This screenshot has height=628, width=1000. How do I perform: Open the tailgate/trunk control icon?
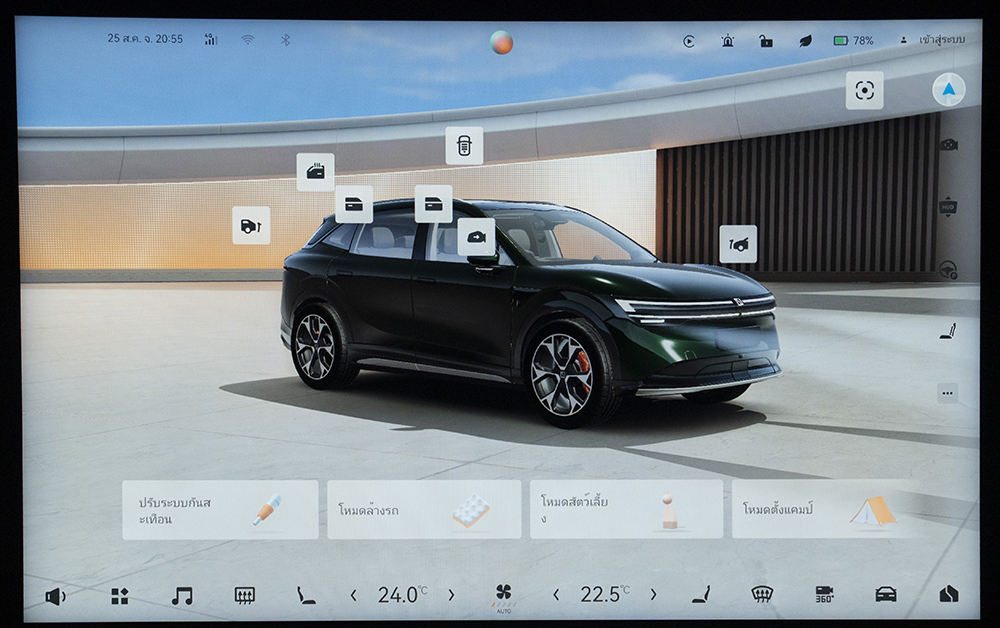coord(251,226)
